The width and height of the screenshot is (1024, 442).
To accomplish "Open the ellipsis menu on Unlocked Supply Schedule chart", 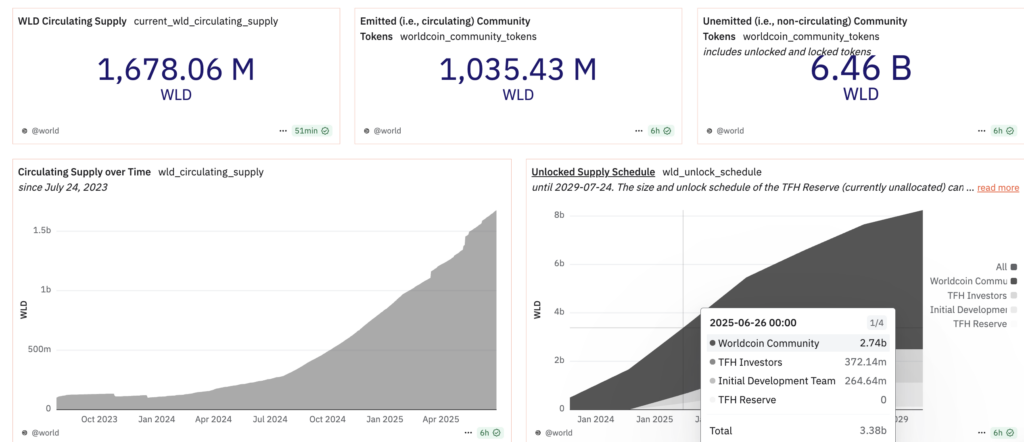I will (x=981, y=432).
